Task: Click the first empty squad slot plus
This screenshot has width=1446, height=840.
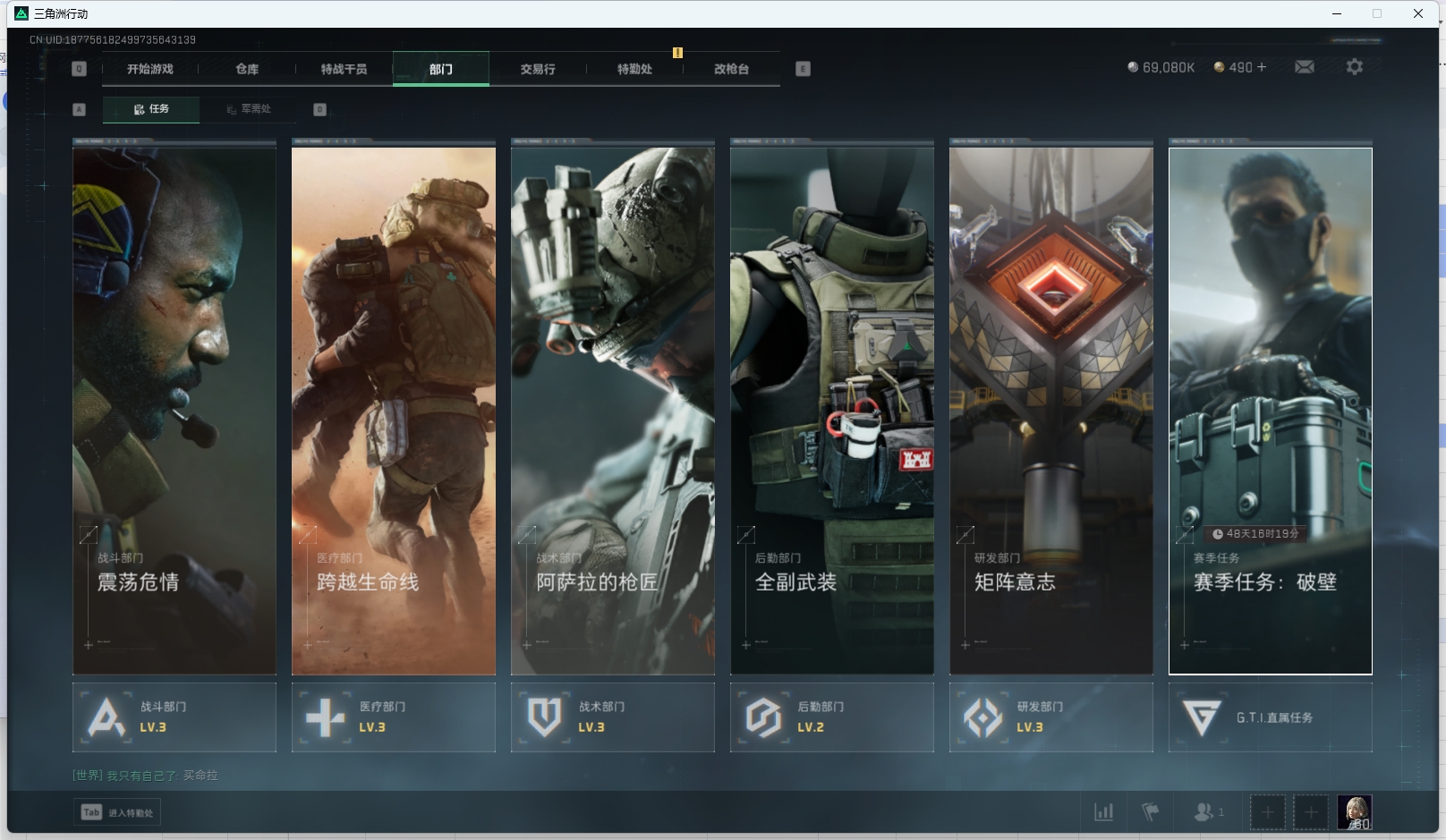Action: coord(1267,812)
